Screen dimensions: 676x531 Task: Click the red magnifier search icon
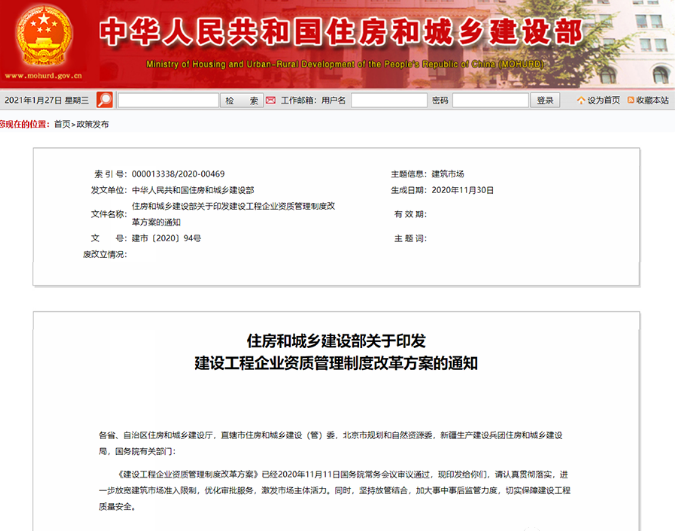(104, 100)
